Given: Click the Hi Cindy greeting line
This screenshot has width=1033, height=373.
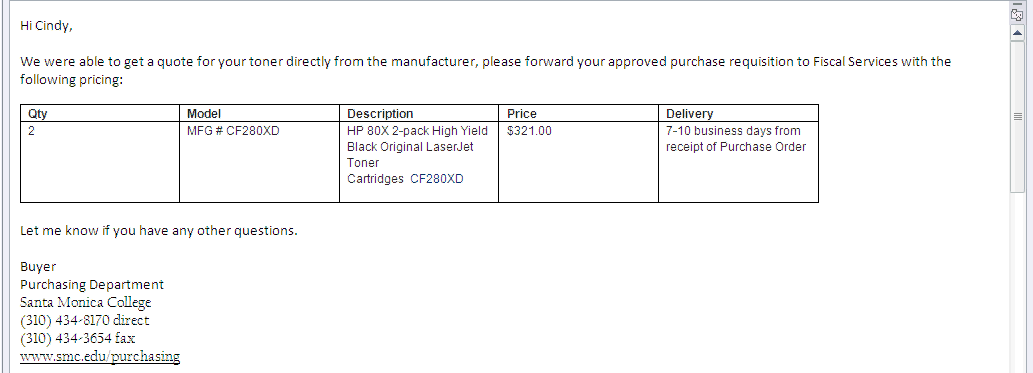Looking at the screenshot, I should click(x=46, y=26).
